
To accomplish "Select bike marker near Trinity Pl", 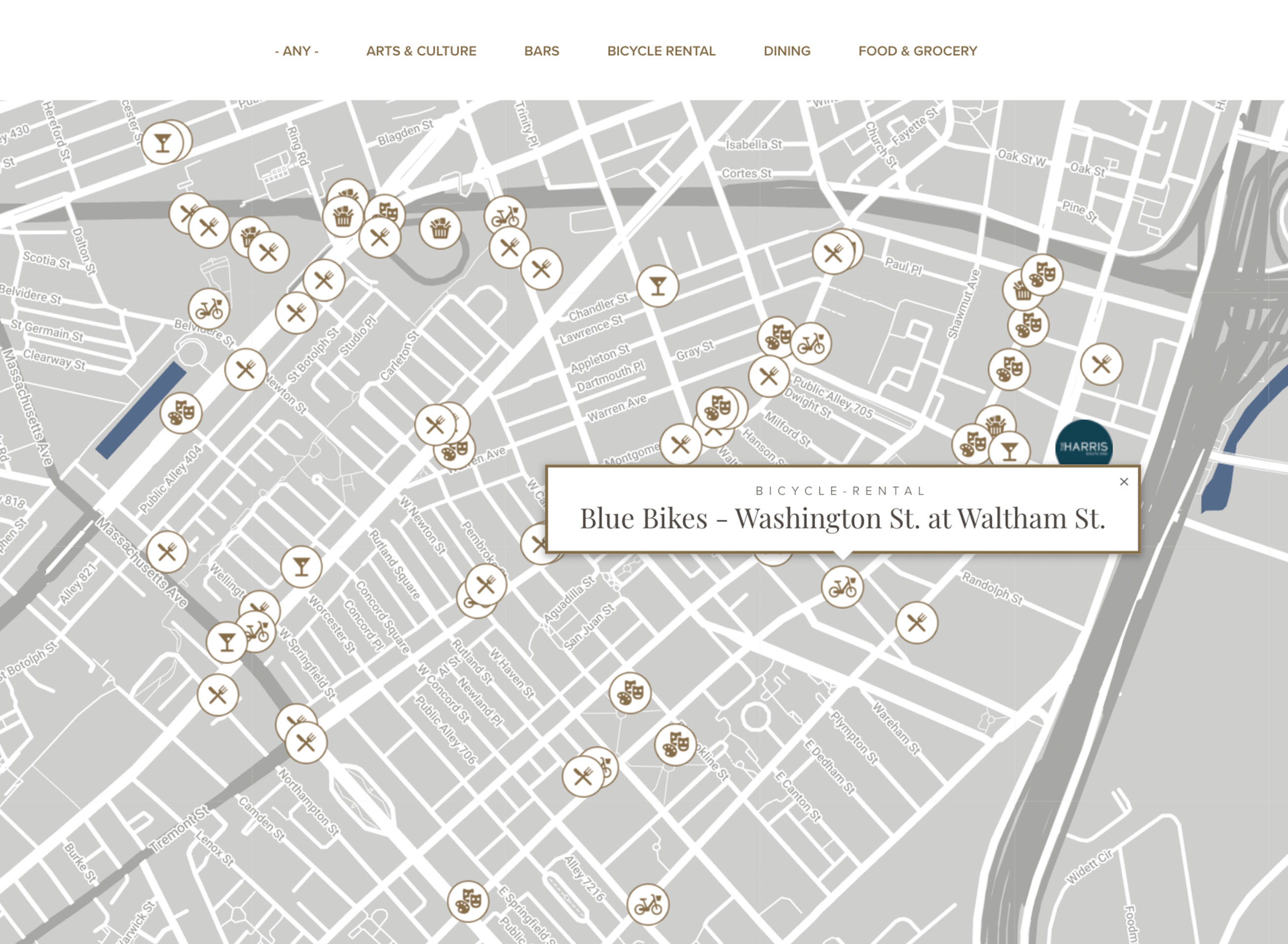I will coord(505,216).
